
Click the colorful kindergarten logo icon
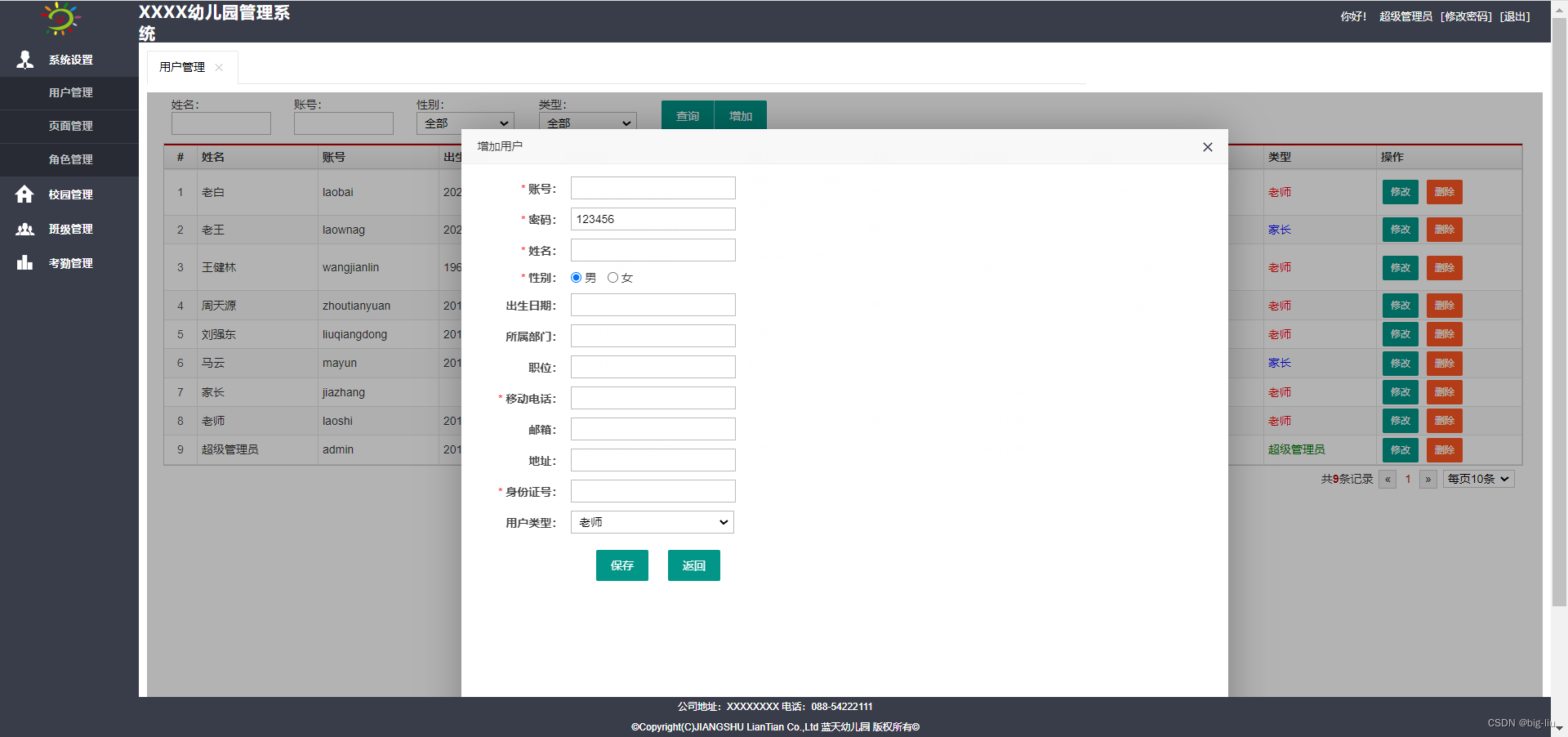tap(61, 18)
